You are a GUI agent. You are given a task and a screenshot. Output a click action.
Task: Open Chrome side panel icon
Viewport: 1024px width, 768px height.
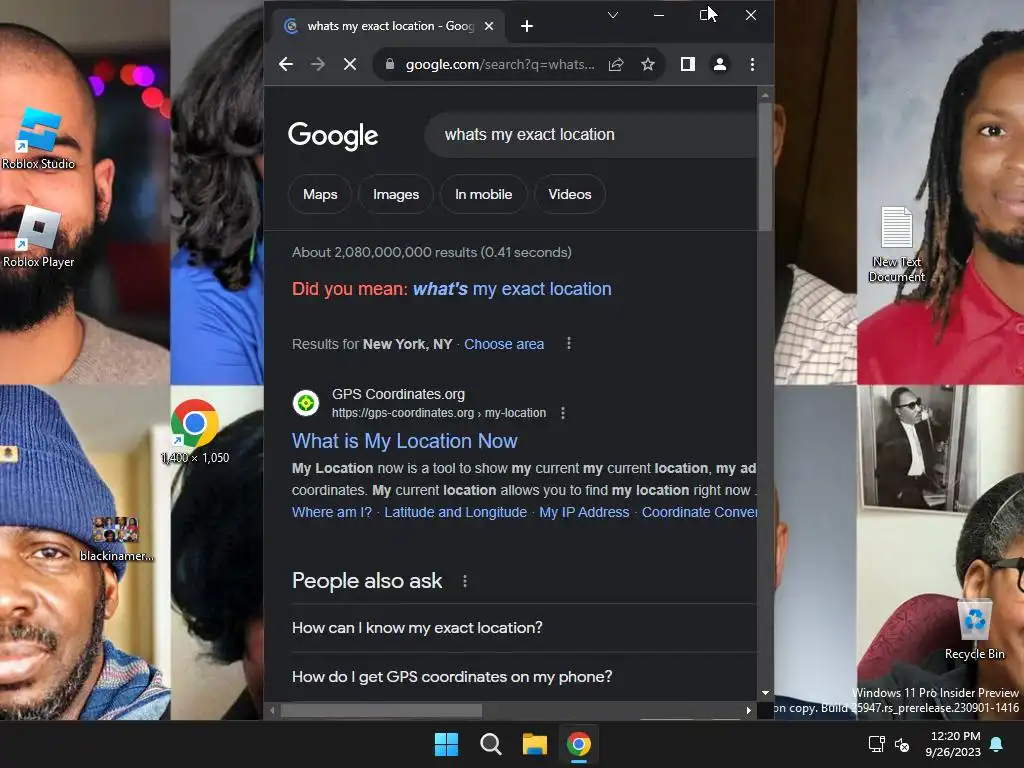pyautogui.click(x=688, y=64)
